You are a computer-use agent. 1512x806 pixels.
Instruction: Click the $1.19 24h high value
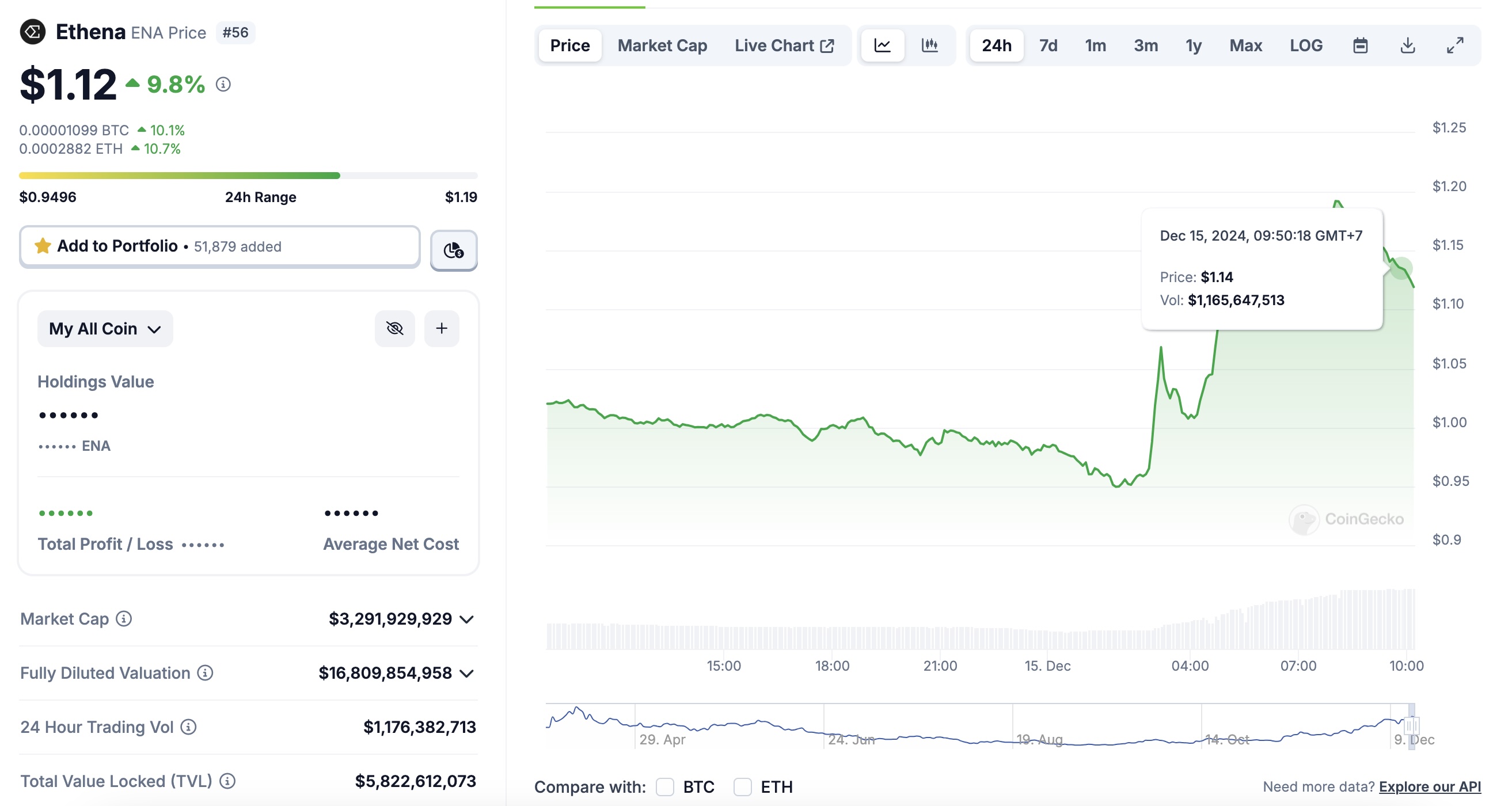[x=461, y=197]
